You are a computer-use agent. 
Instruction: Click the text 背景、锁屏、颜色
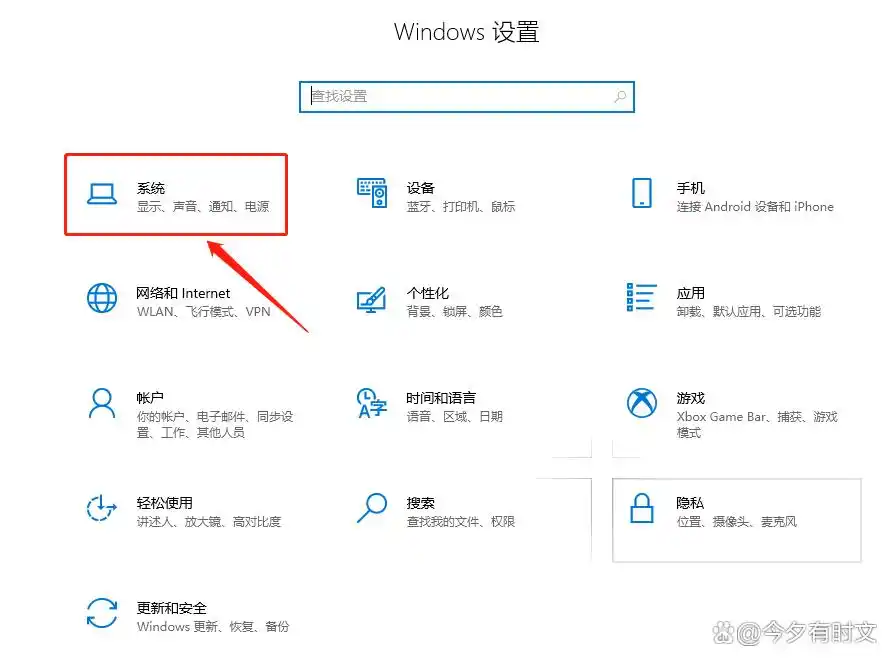coord(454,311)
